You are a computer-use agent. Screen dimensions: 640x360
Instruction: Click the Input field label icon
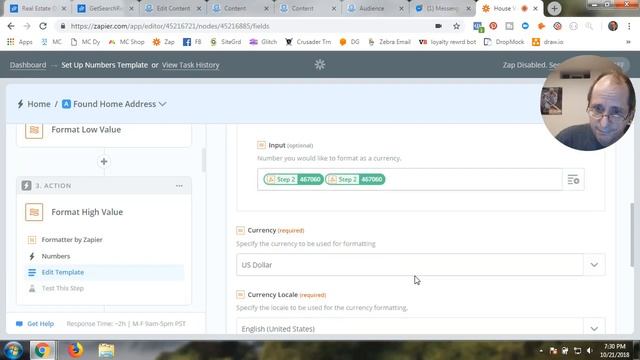pos(261,145)
